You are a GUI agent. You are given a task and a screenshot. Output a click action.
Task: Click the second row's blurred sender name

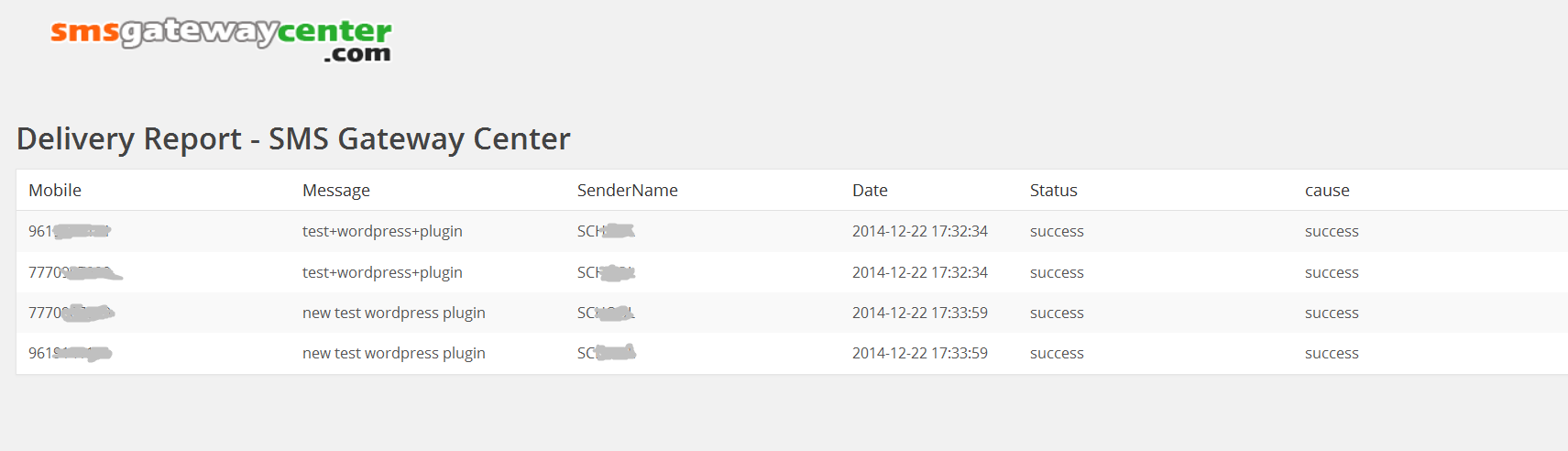click(606, 273)
